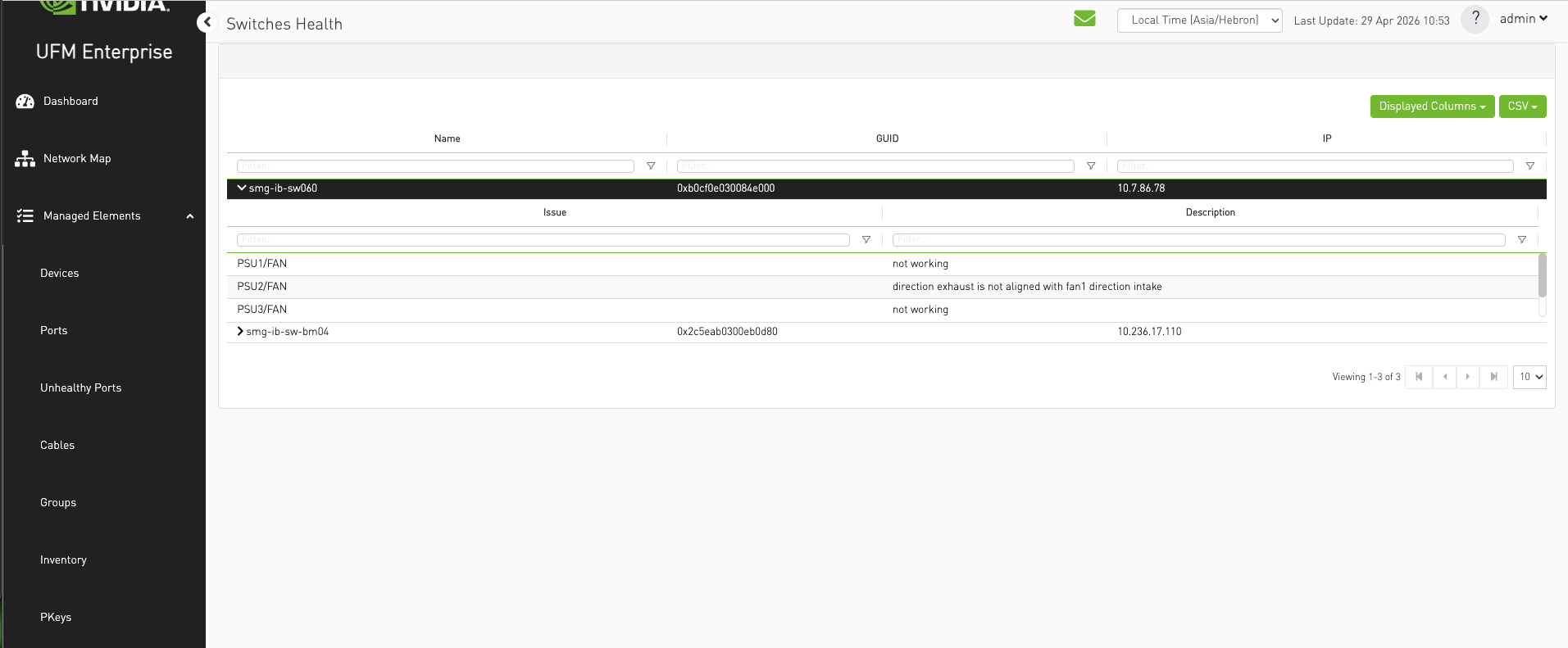
Task: Click GUID 0xb0cf0e030084e000
Action: (725, 188)
